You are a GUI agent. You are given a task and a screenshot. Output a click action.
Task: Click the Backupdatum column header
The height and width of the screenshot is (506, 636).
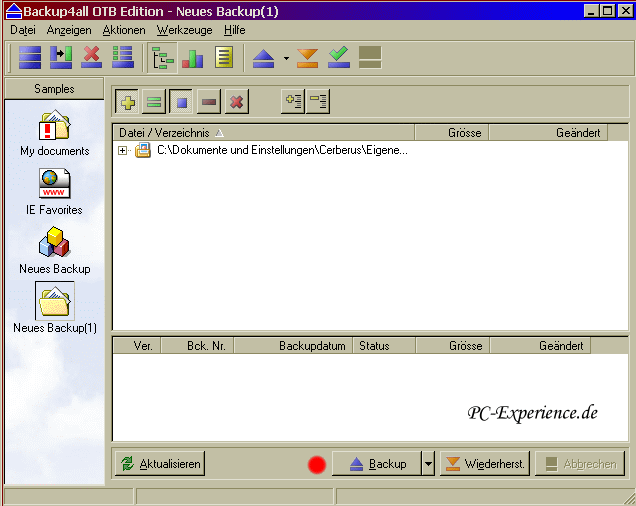[293, 346]
